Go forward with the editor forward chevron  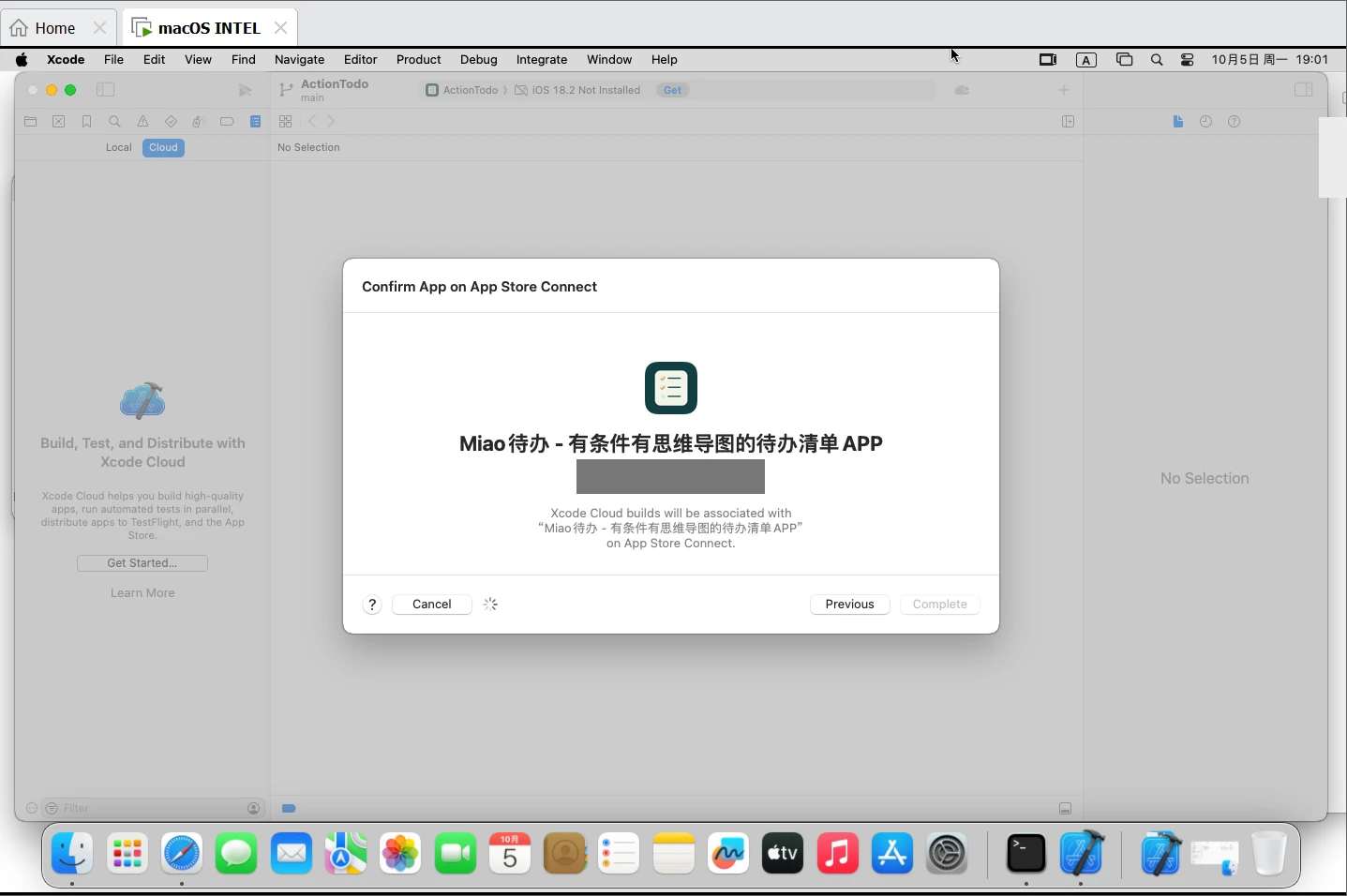click(331, 122)
